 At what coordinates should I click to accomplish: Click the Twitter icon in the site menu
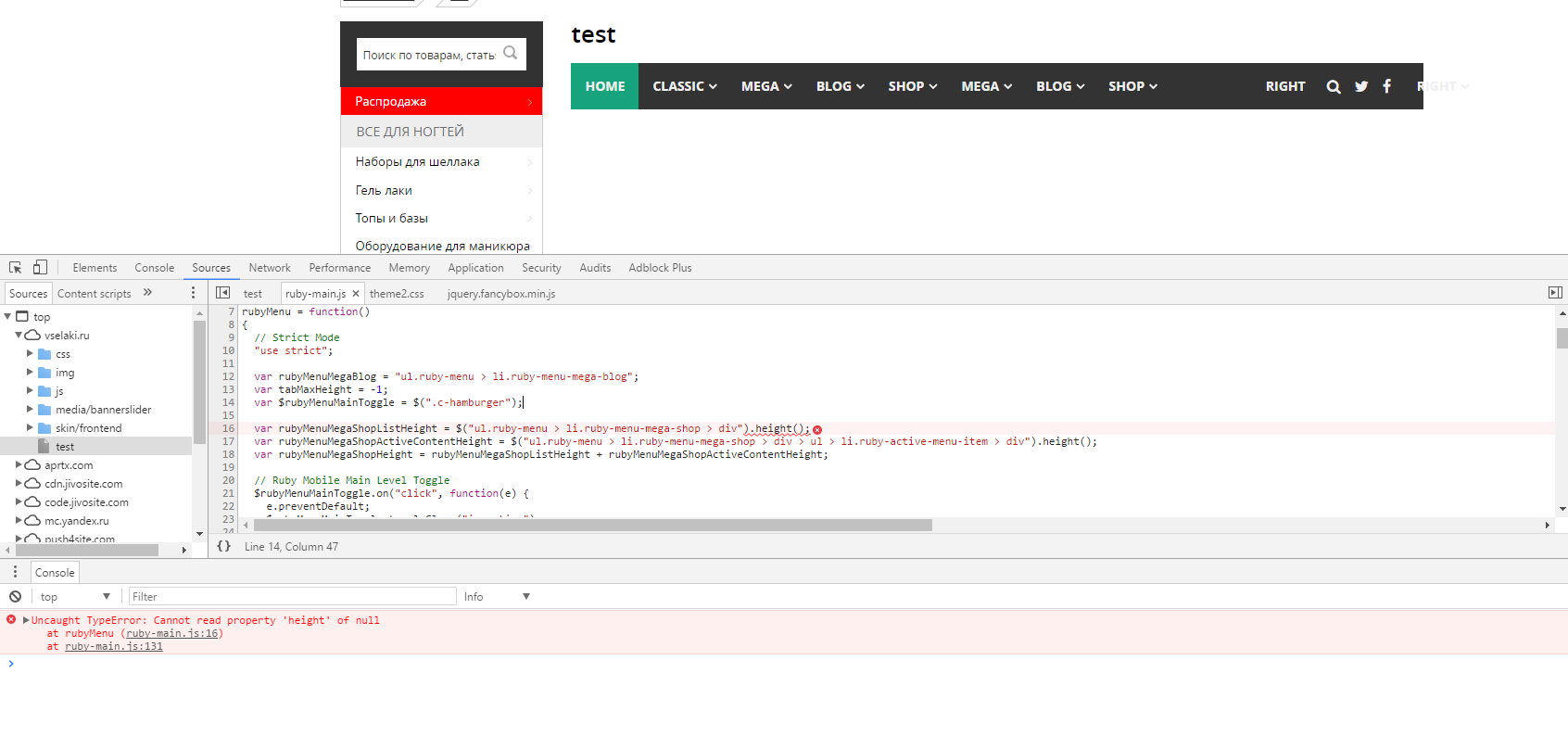point(1361,86)
